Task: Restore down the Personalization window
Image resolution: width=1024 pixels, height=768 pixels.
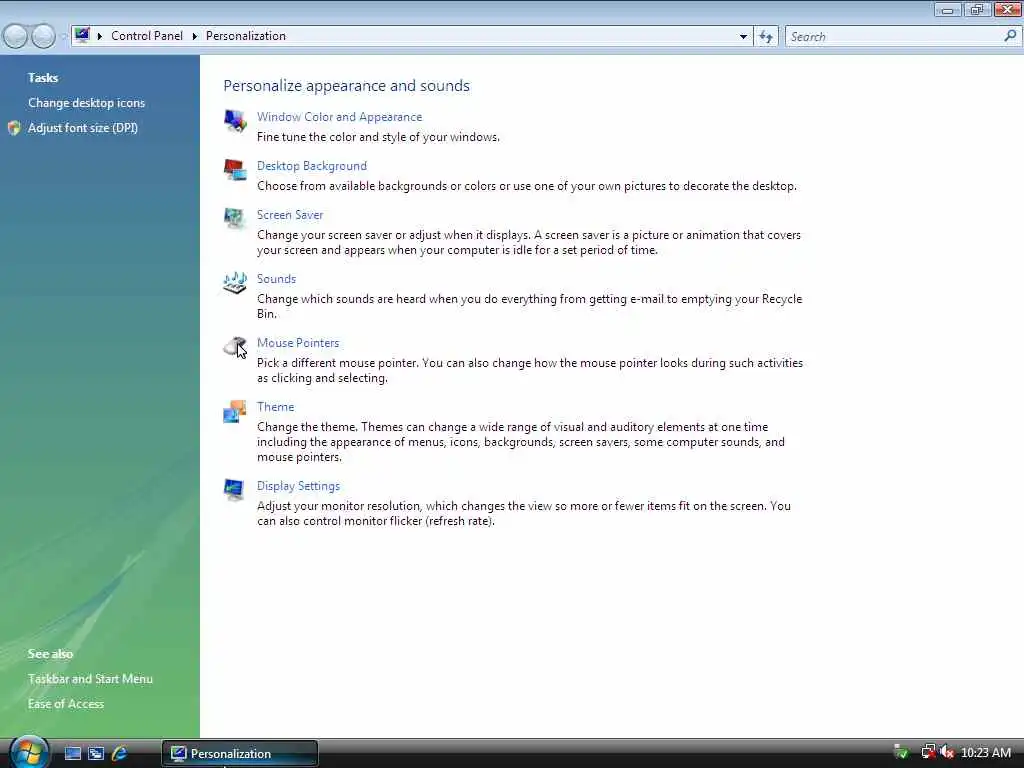Action: tap(977, 9)
